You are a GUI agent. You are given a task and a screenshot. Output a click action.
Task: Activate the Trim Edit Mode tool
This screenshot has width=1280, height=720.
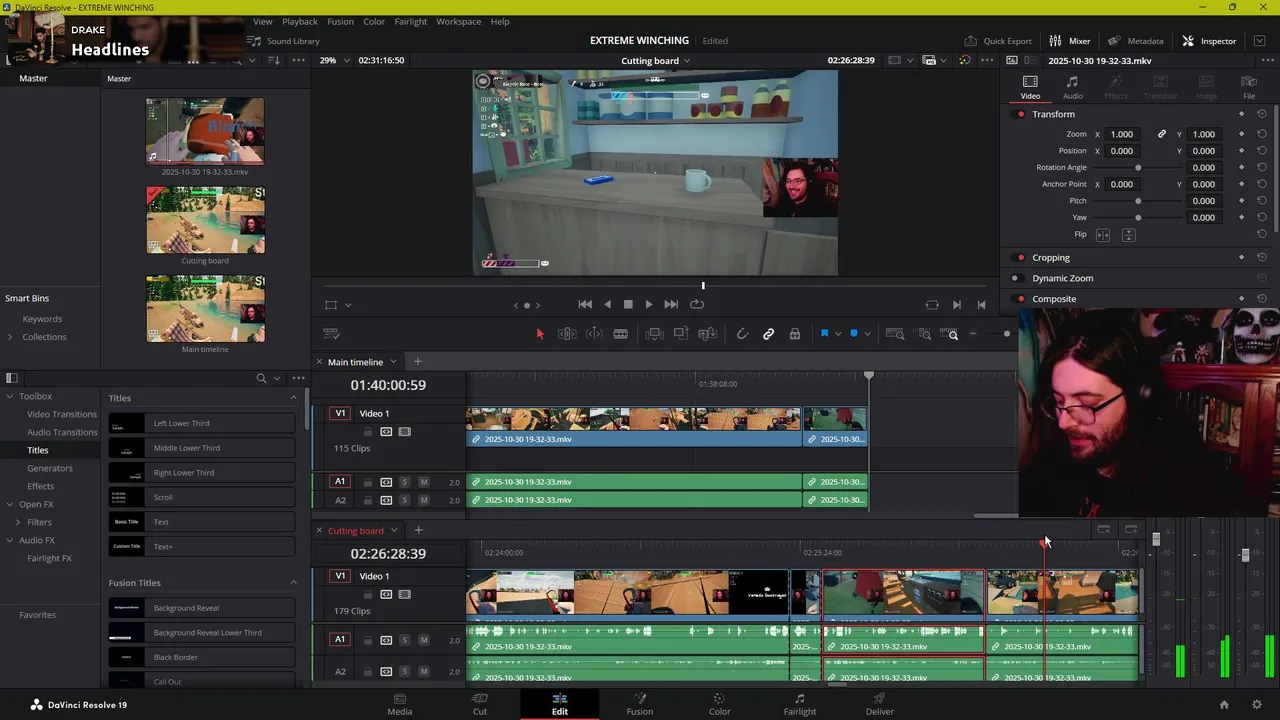tap(567, 334)
